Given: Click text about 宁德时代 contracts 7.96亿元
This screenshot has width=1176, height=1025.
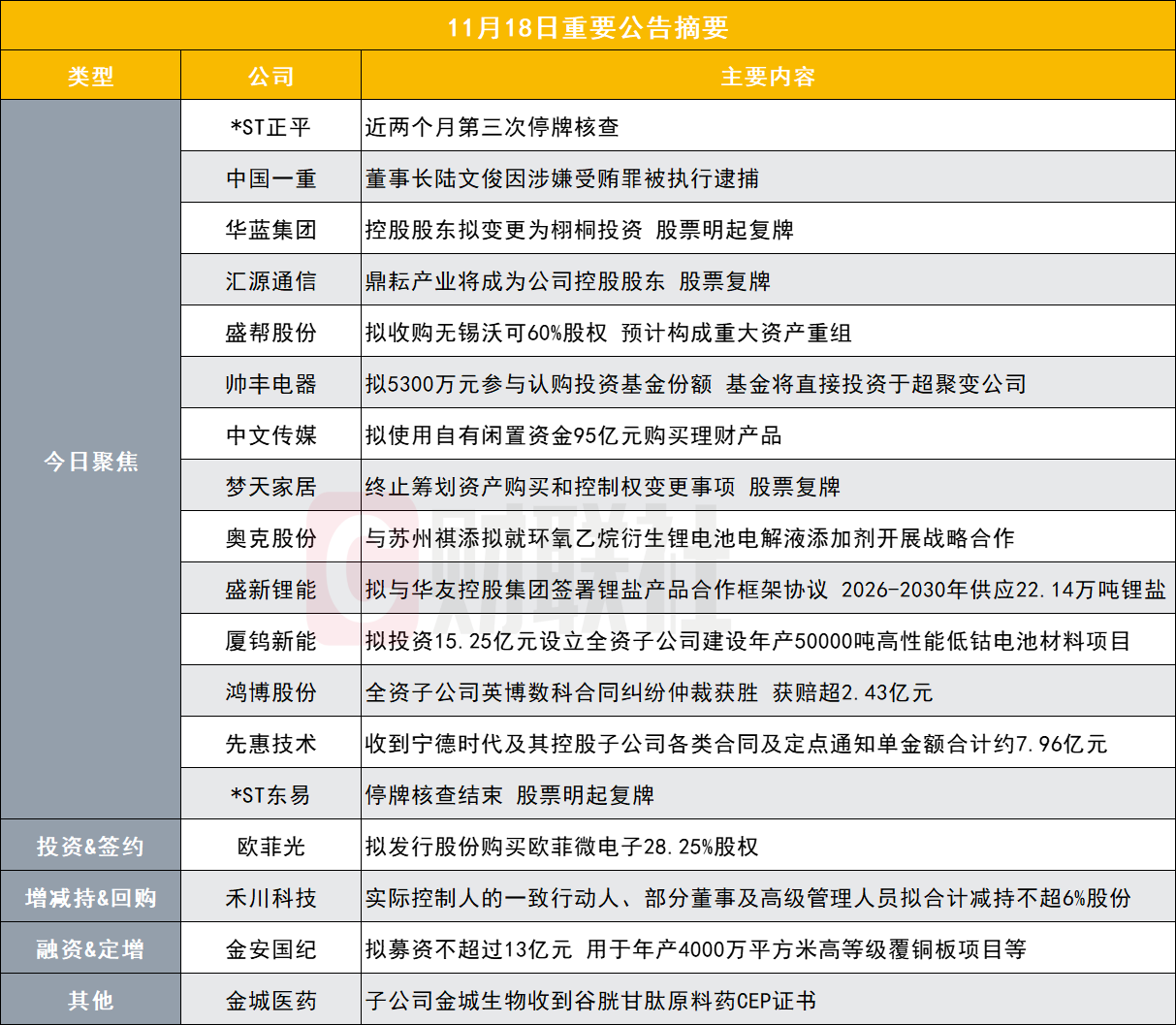Looking at the screenshot, I should click(737, 744).
